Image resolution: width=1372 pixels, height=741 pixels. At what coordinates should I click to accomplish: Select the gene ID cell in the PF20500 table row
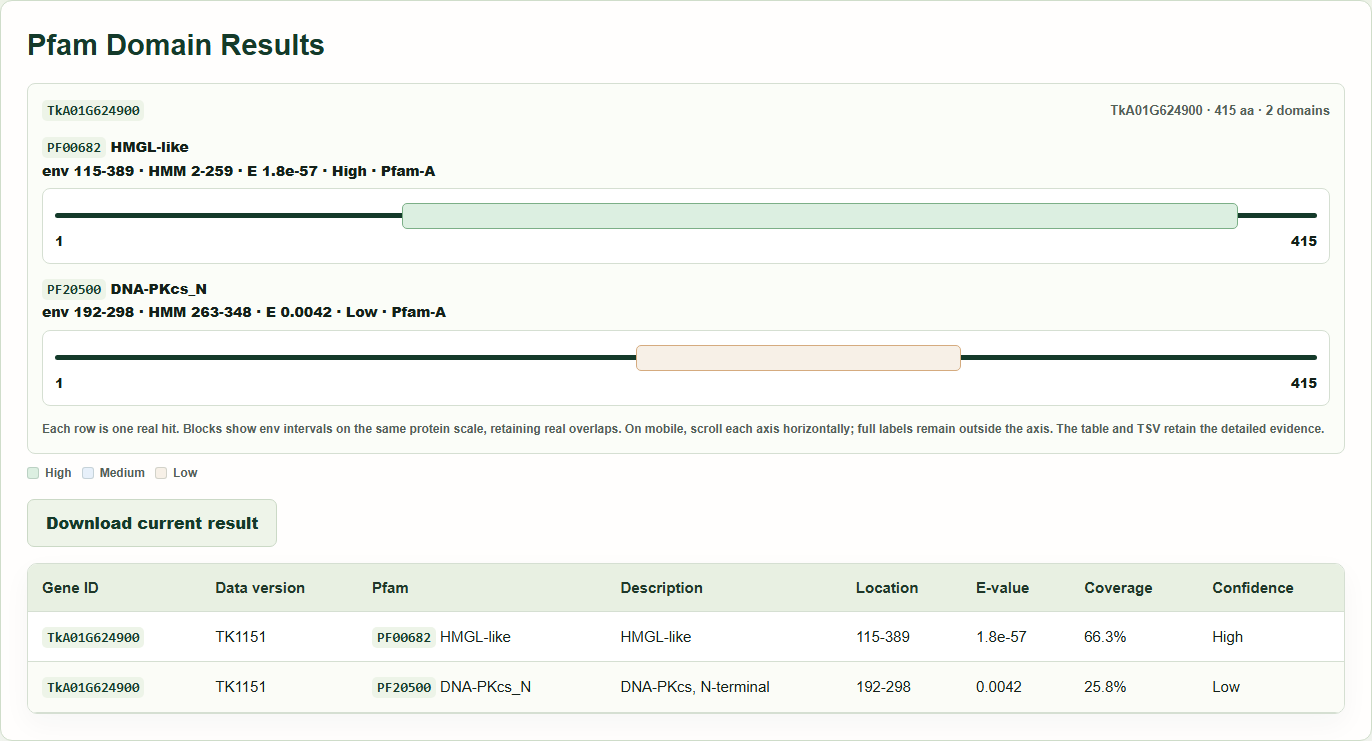pos(93,687)
